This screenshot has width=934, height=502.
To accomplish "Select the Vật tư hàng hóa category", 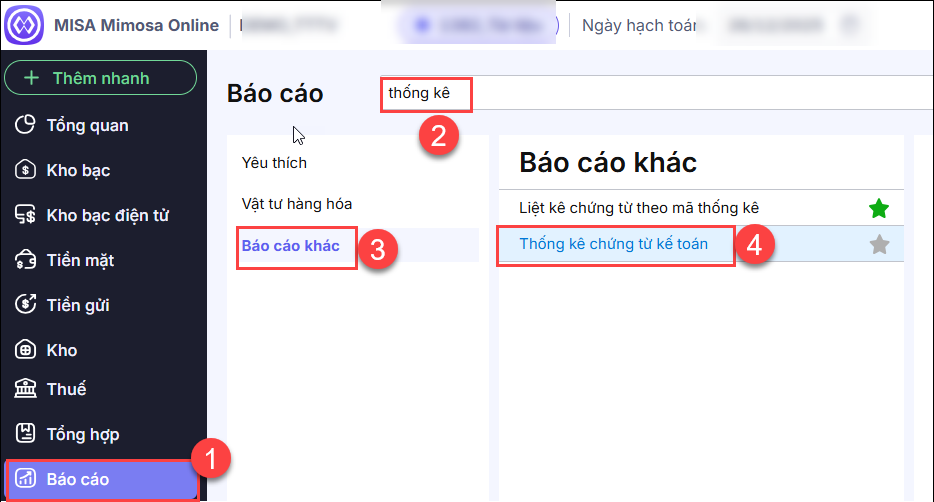I will [x=297, y=204].
